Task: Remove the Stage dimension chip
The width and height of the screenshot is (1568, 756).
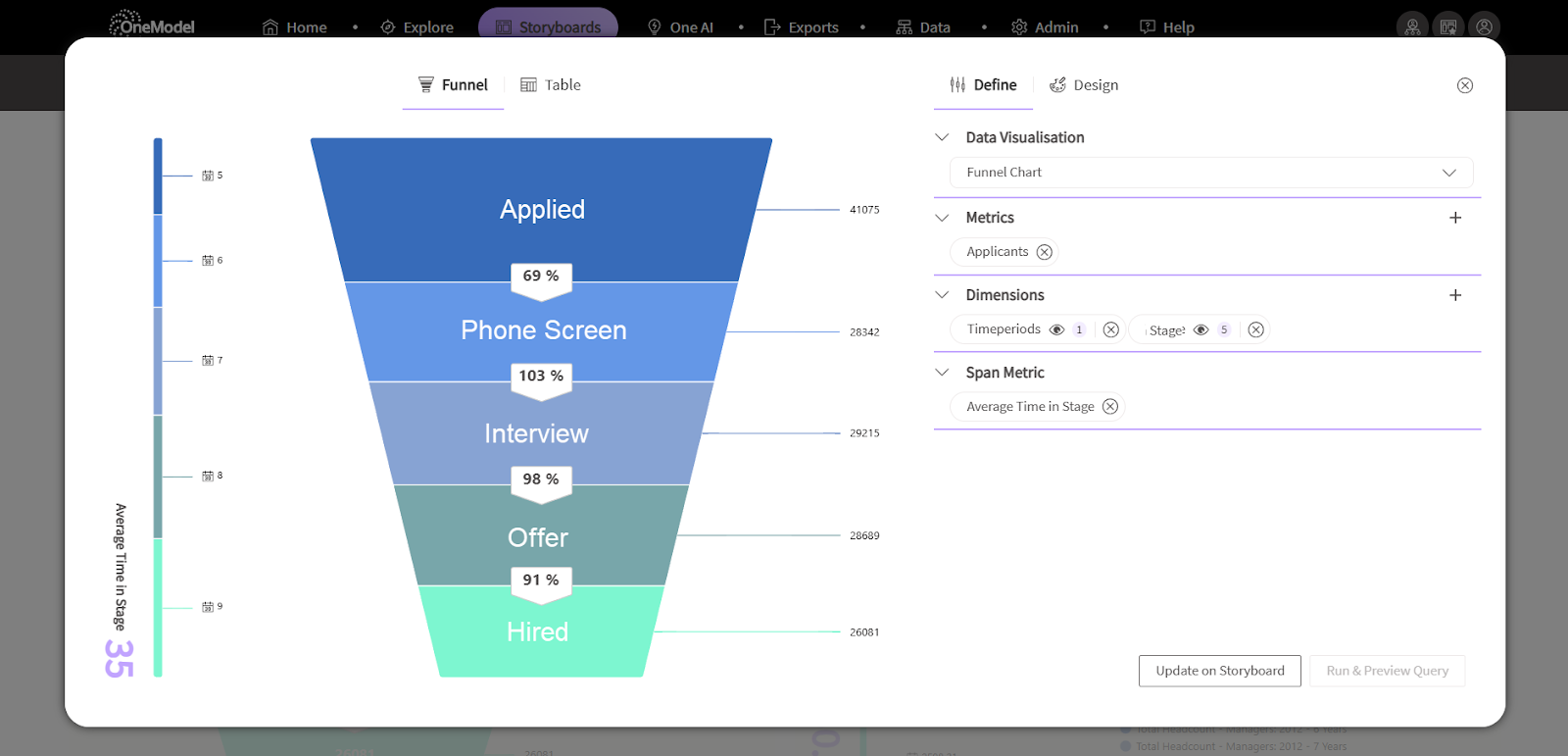Action: 1255,329
